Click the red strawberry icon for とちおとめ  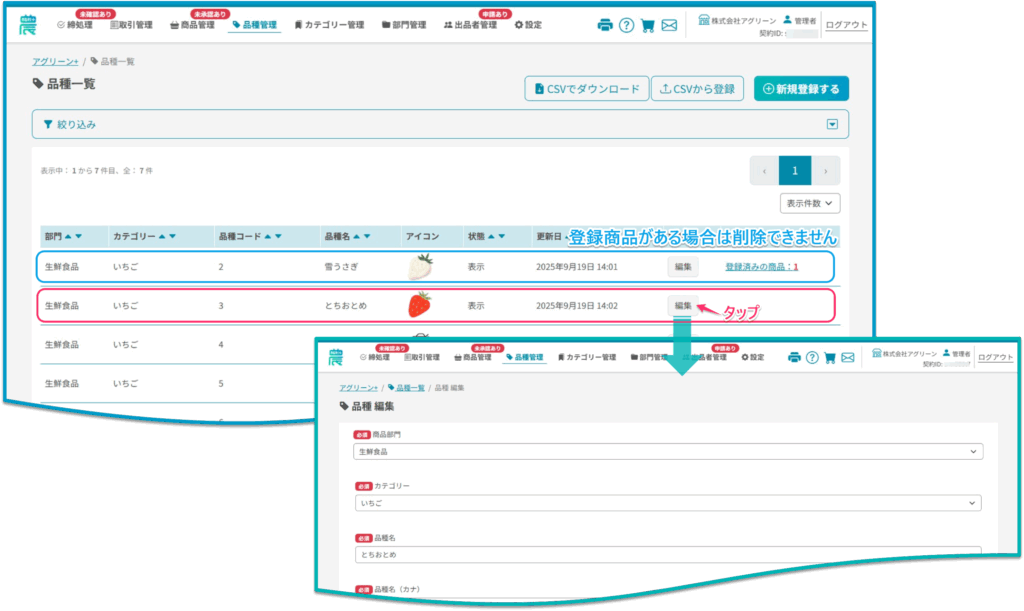(420, 305)
